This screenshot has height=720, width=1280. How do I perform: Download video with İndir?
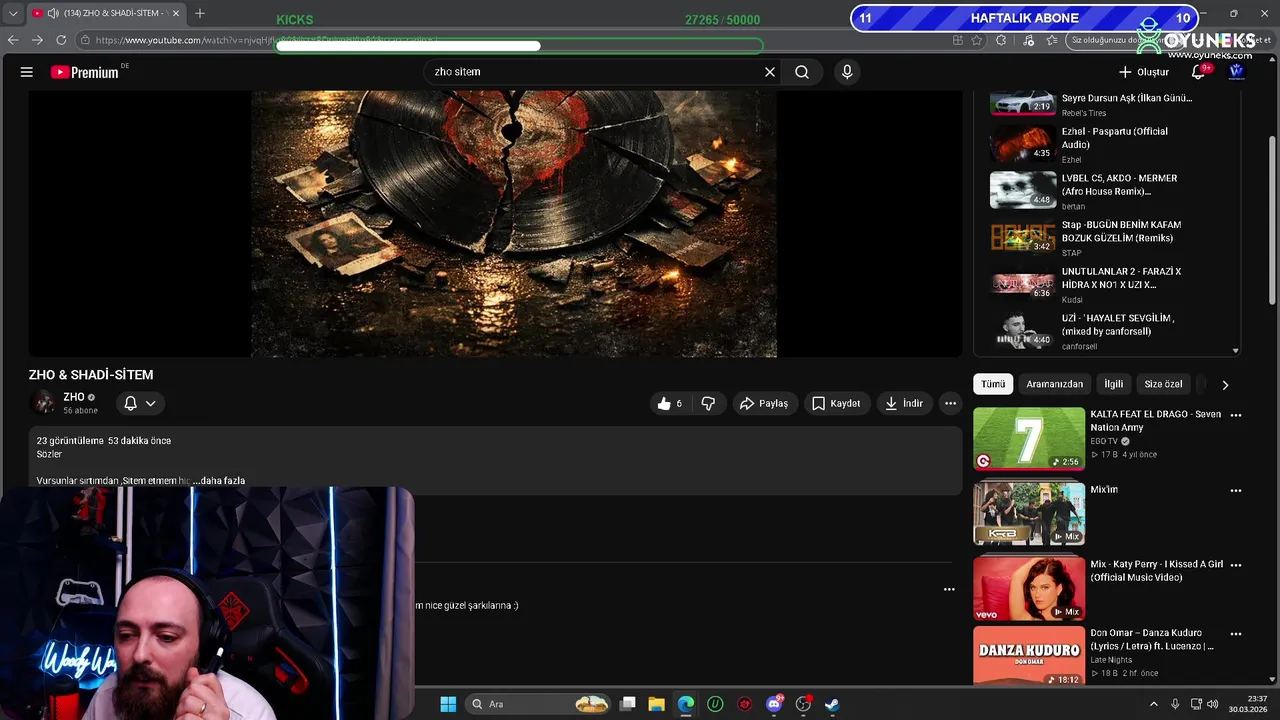click(x=904, y=403)
